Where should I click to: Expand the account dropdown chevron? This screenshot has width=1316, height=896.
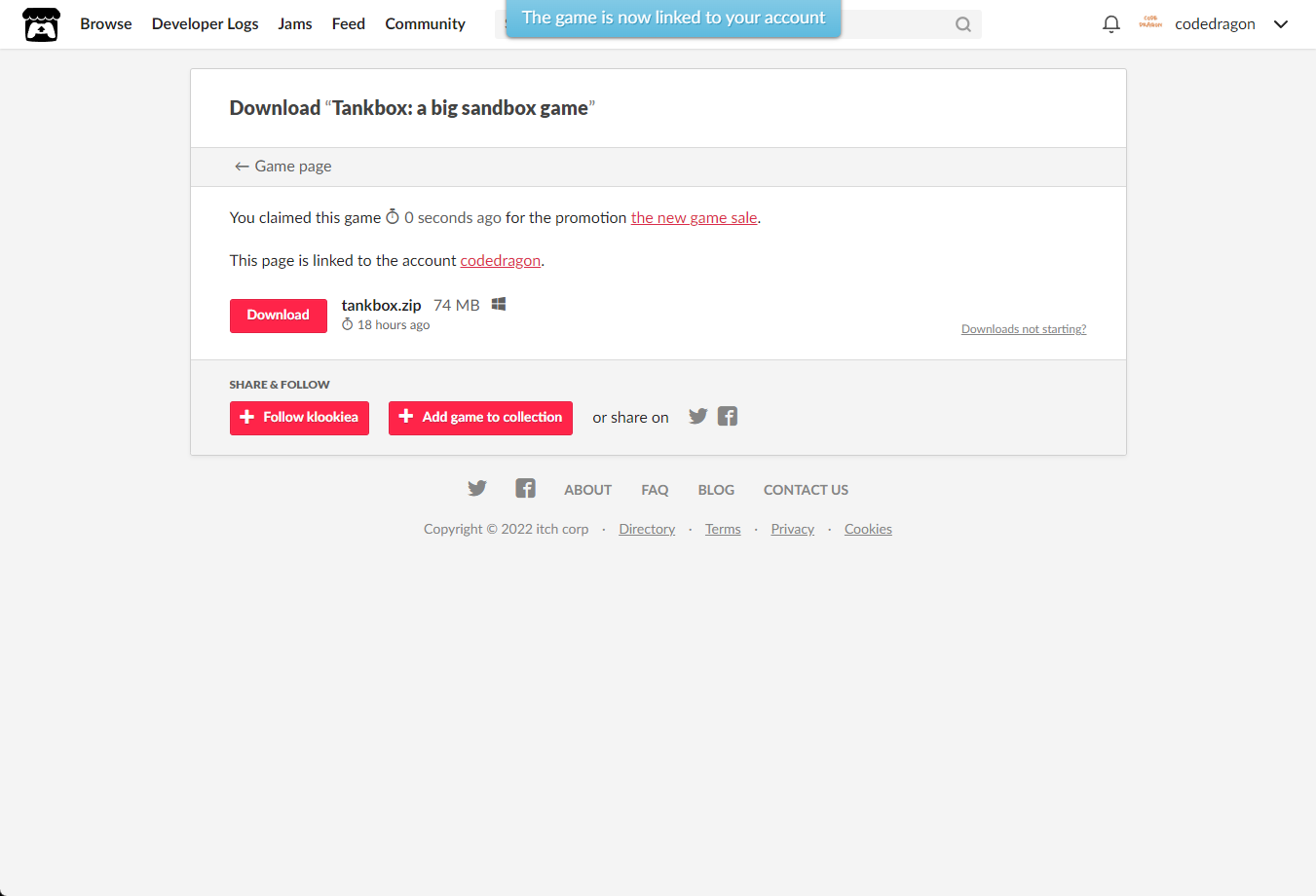(x=1281, y=24)
